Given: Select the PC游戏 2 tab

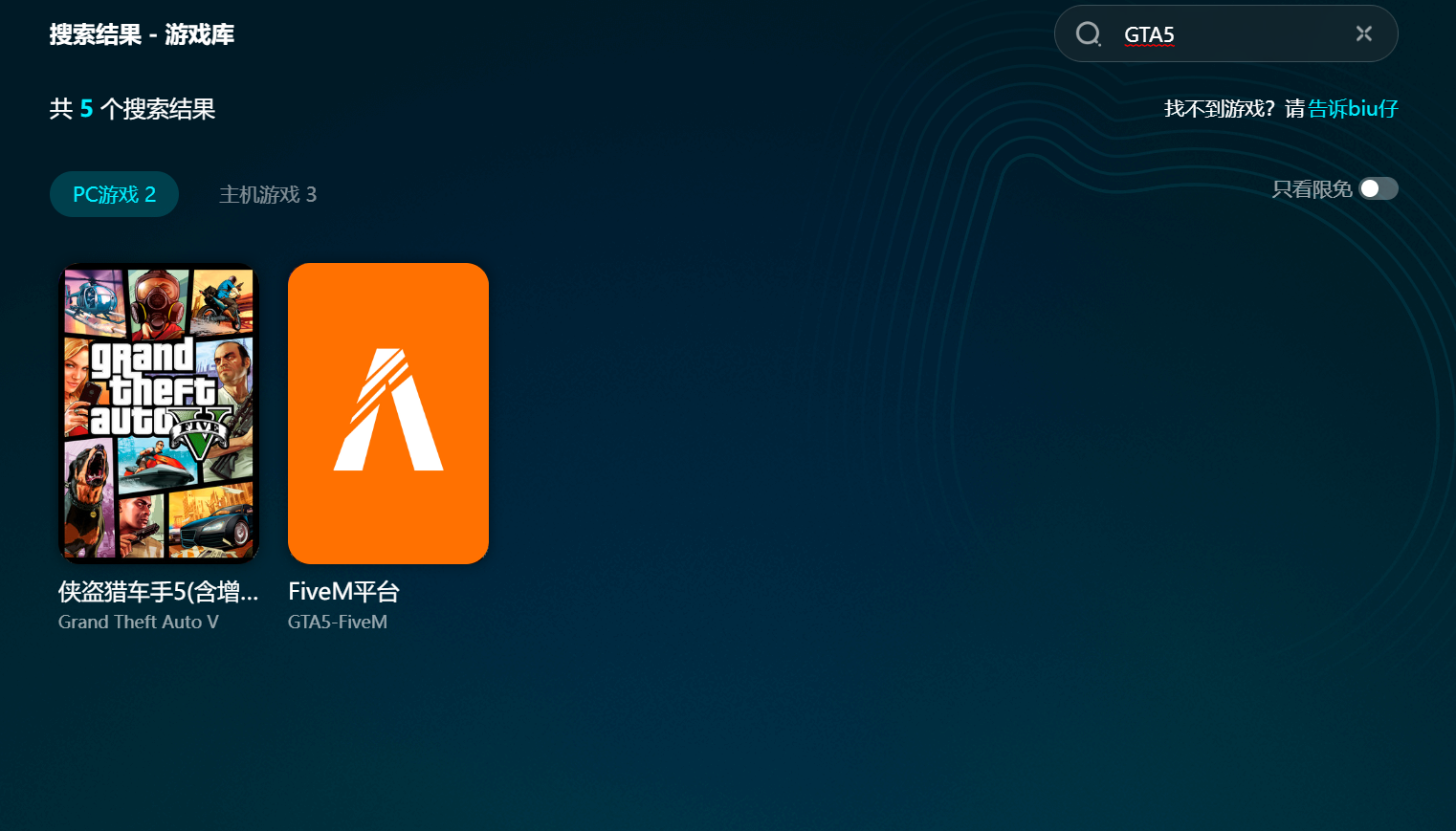Looking at the screenshot, I should (114, 194).
